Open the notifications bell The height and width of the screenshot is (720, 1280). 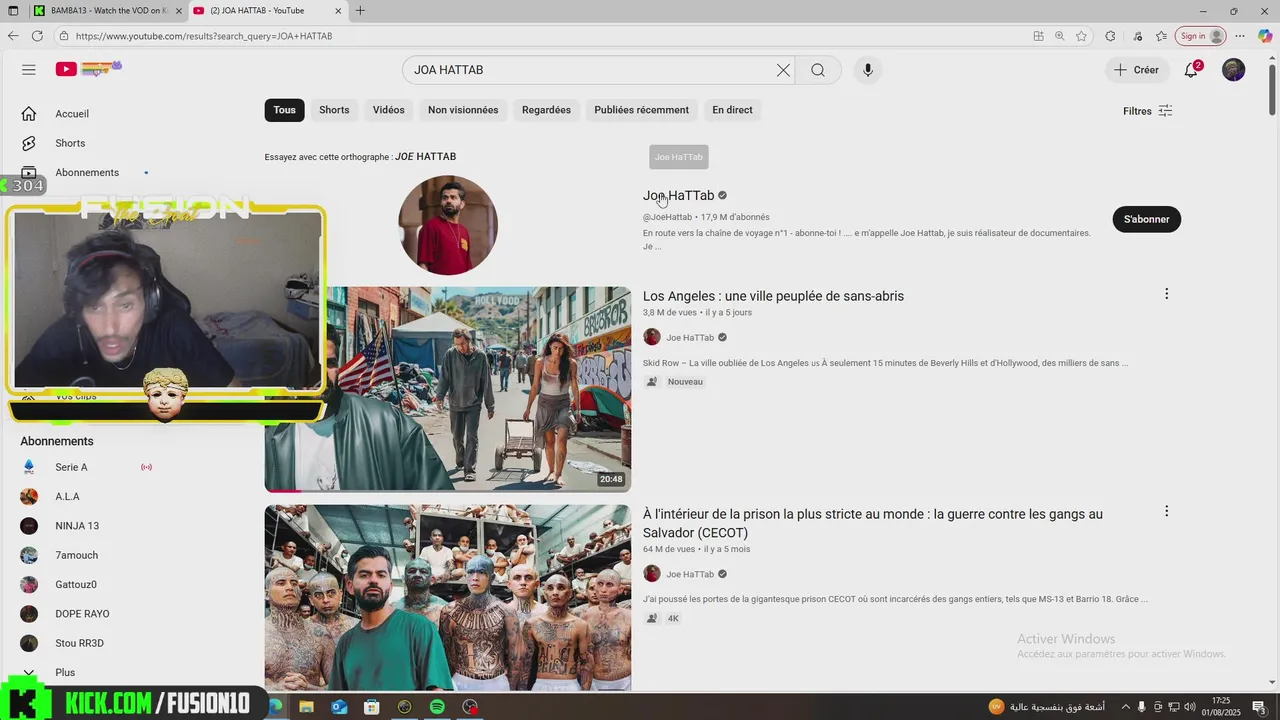tap(1191, 69)
